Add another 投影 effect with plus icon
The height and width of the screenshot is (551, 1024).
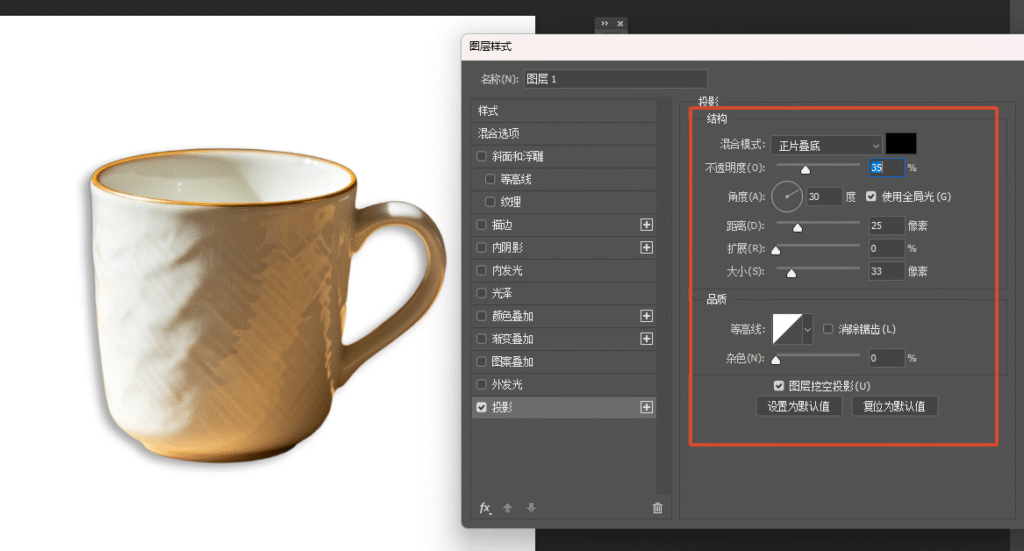pos(647,407)
